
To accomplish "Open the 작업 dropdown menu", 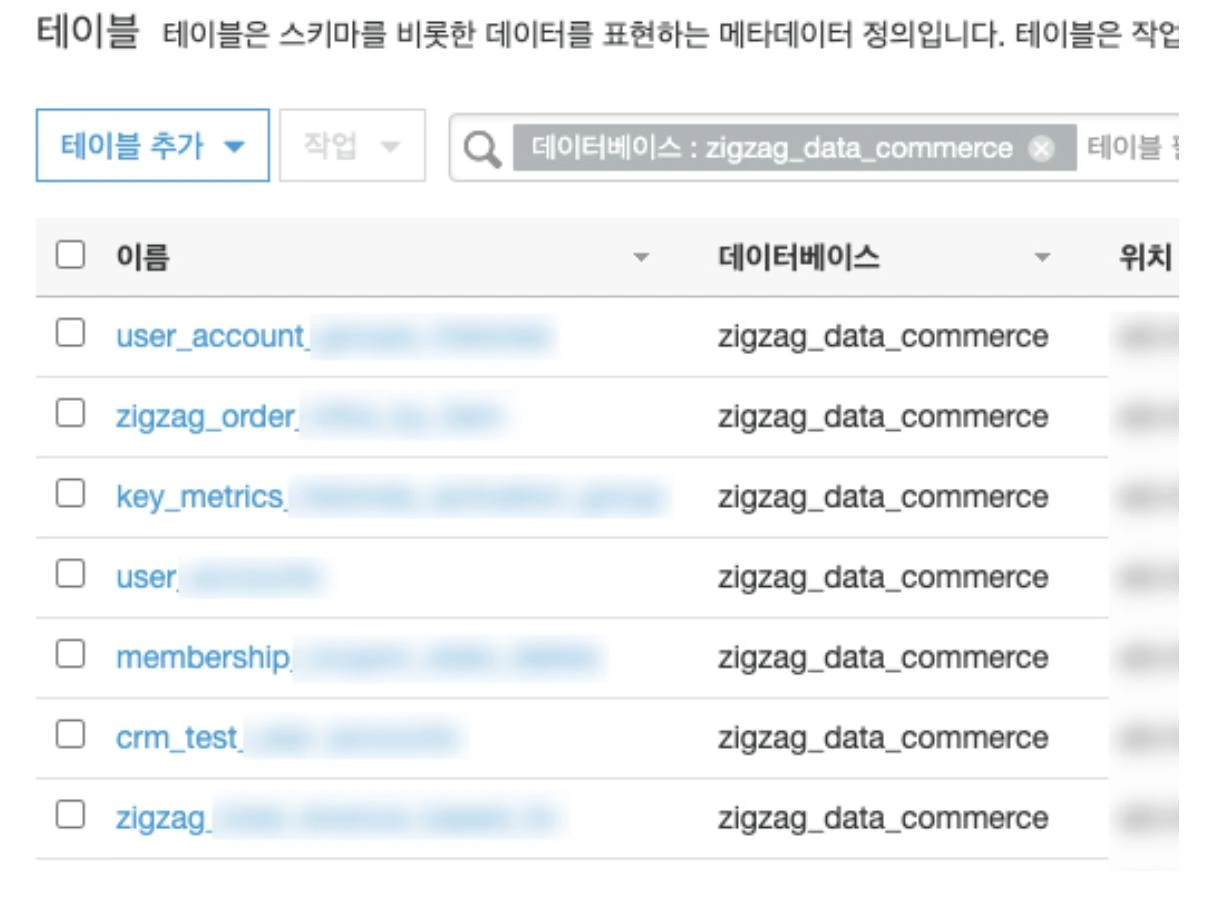I will 352,146.
